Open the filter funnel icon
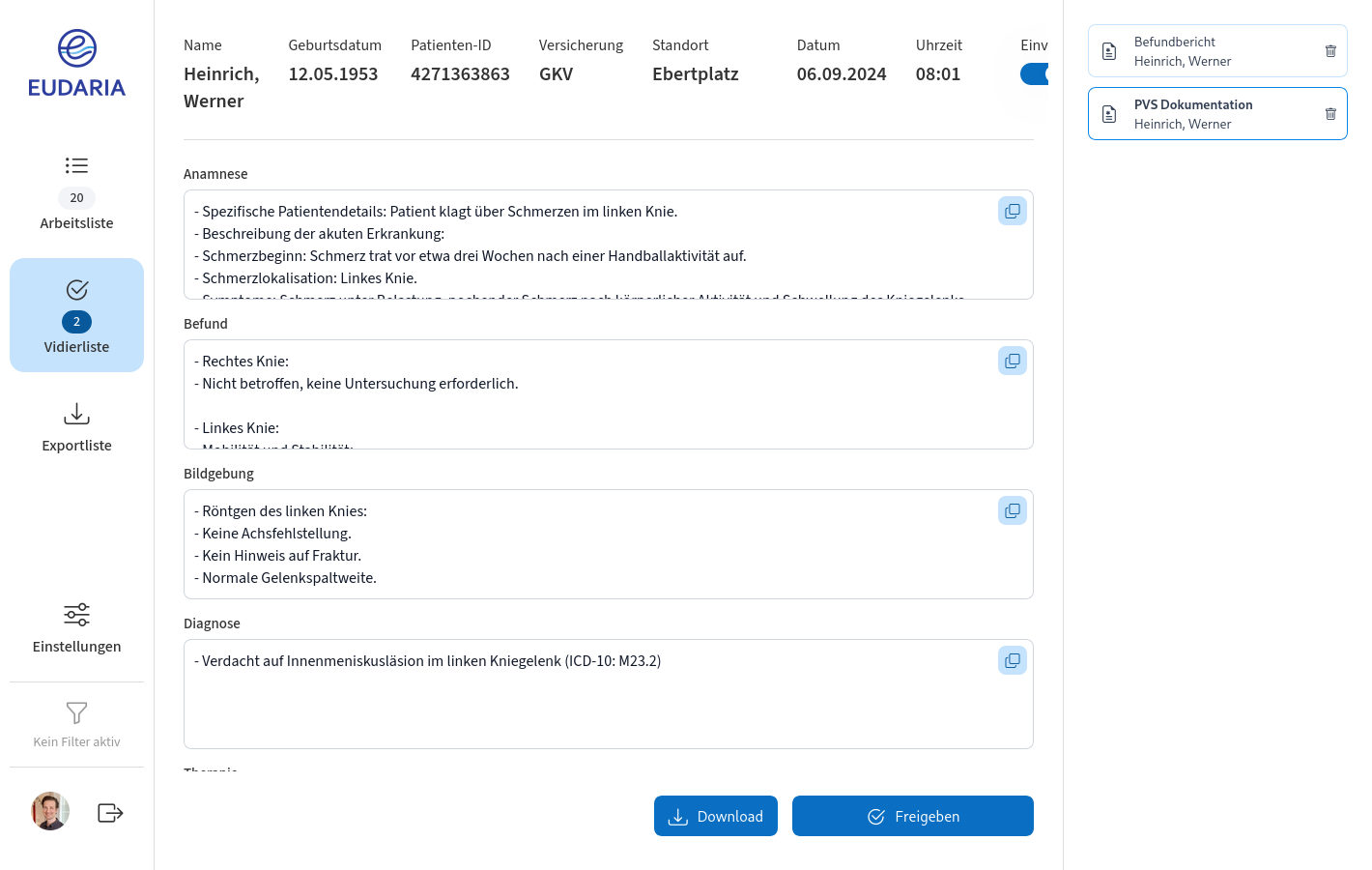1372x870 pixels. click(76, 713)
